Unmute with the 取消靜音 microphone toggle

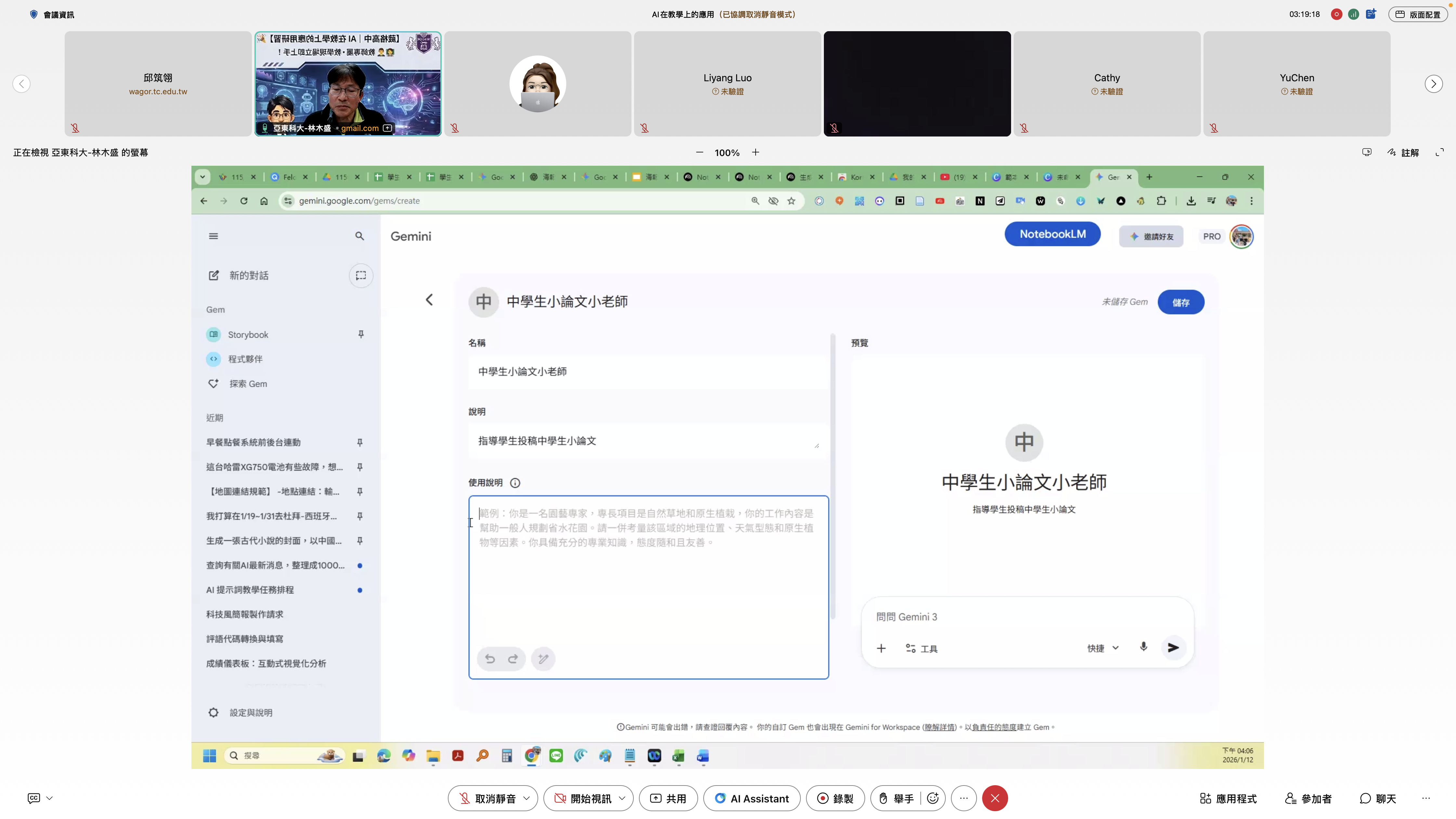487,798
